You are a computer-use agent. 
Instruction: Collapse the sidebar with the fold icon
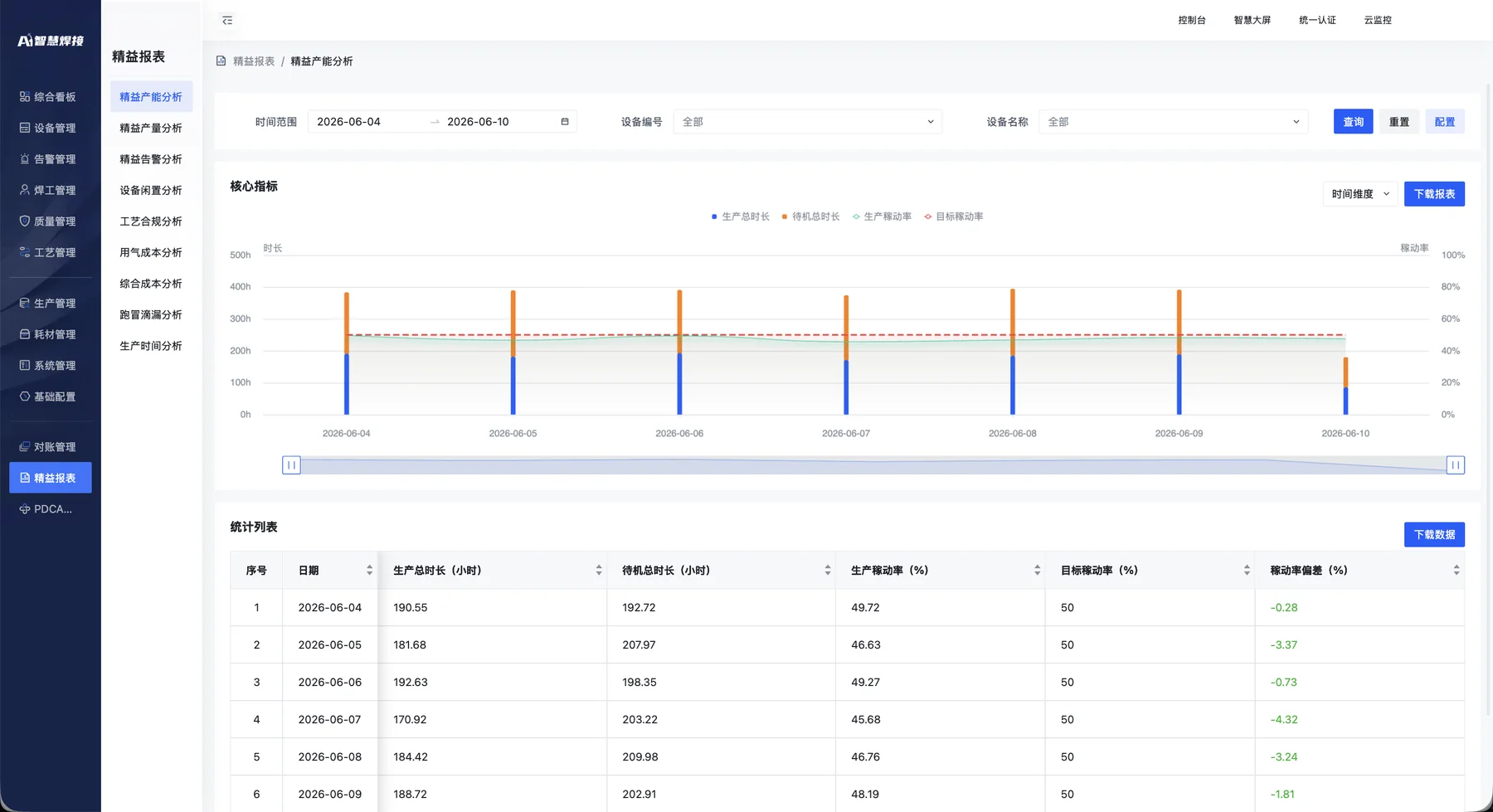click(227, 20)
